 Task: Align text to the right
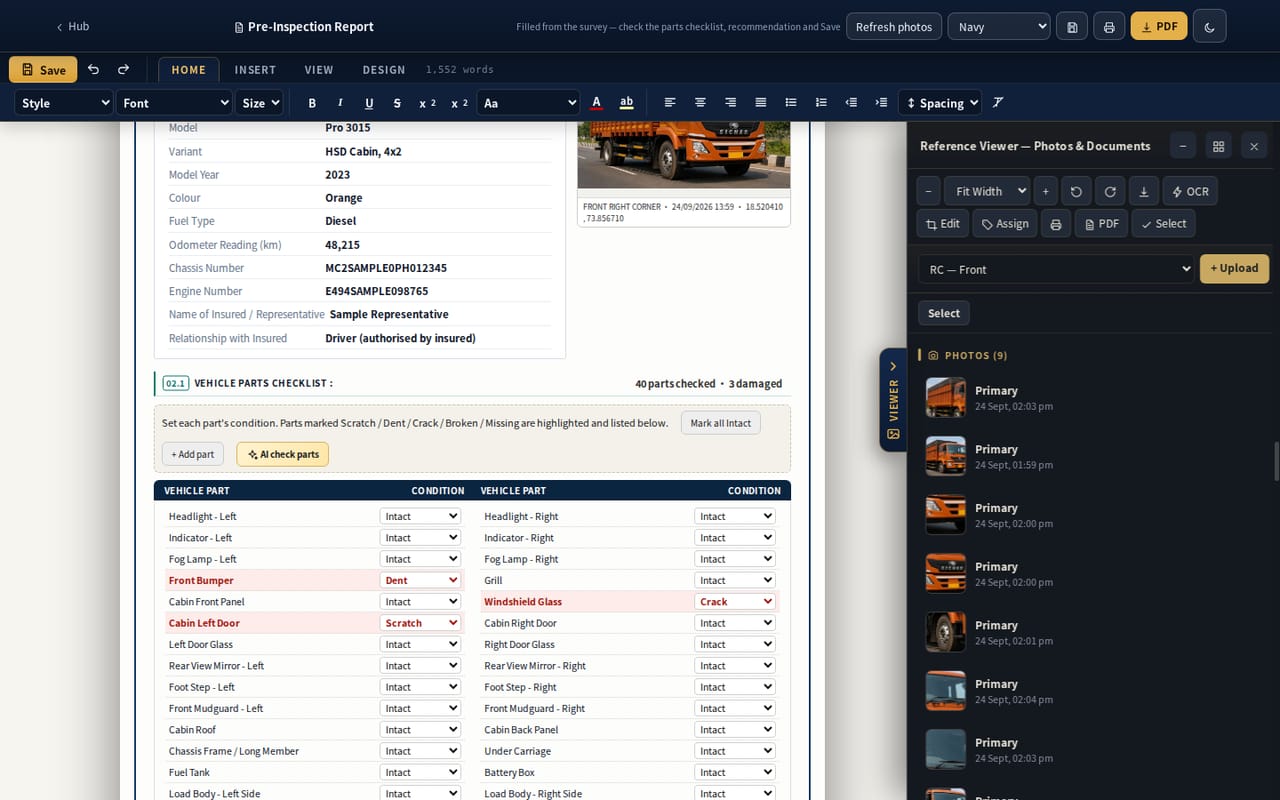(x=730, y=103)
